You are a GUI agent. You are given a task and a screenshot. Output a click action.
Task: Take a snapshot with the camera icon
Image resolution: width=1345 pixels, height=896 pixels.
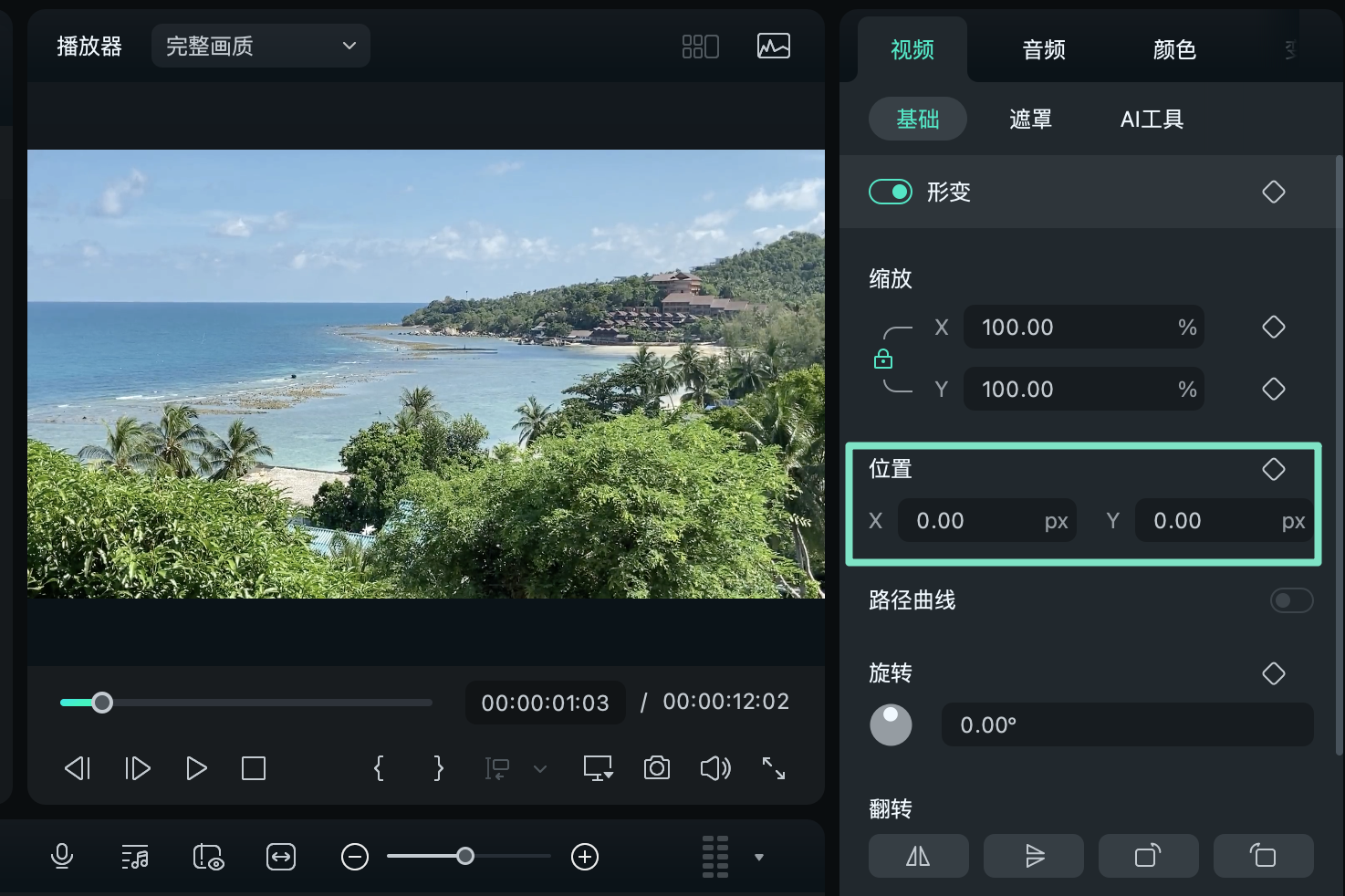click(x=656, y=768)
